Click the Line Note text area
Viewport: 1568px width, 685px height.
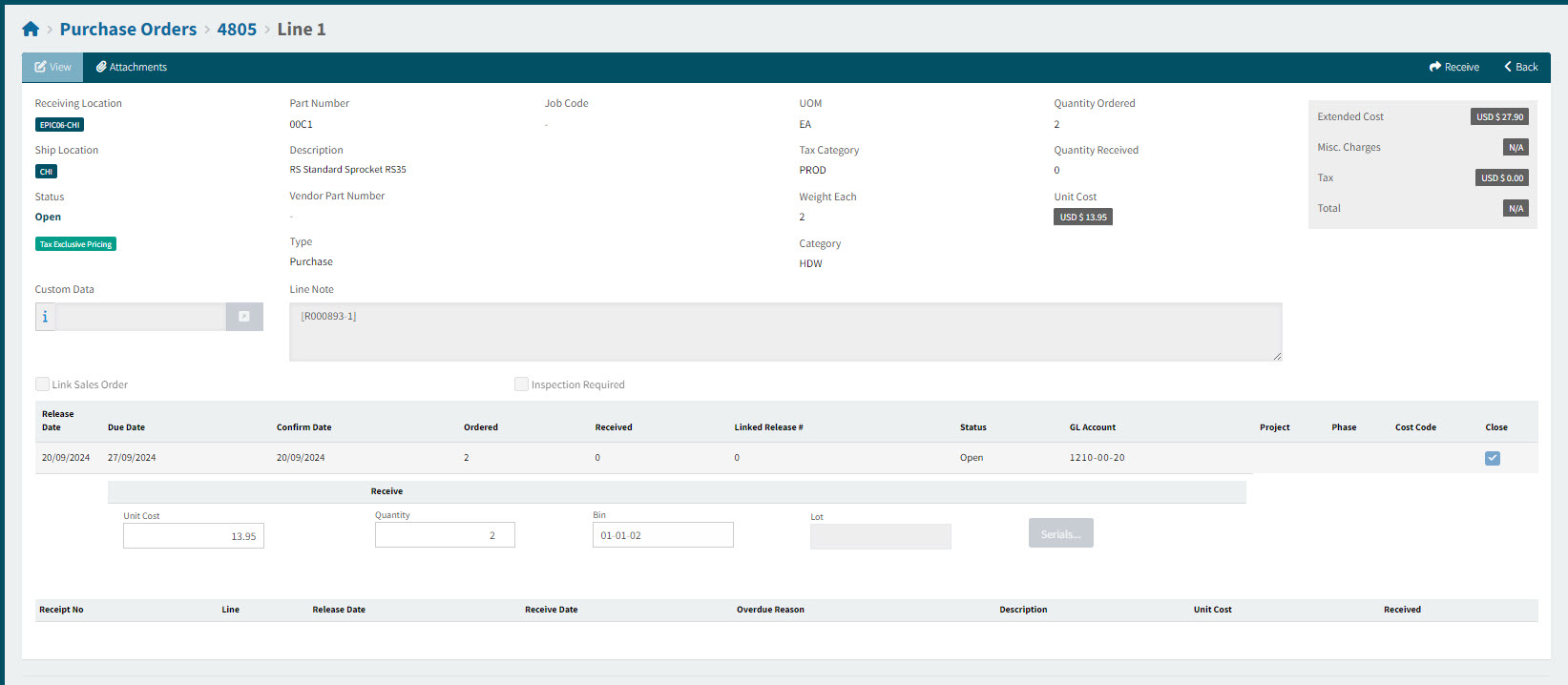[x=785, y=332]
